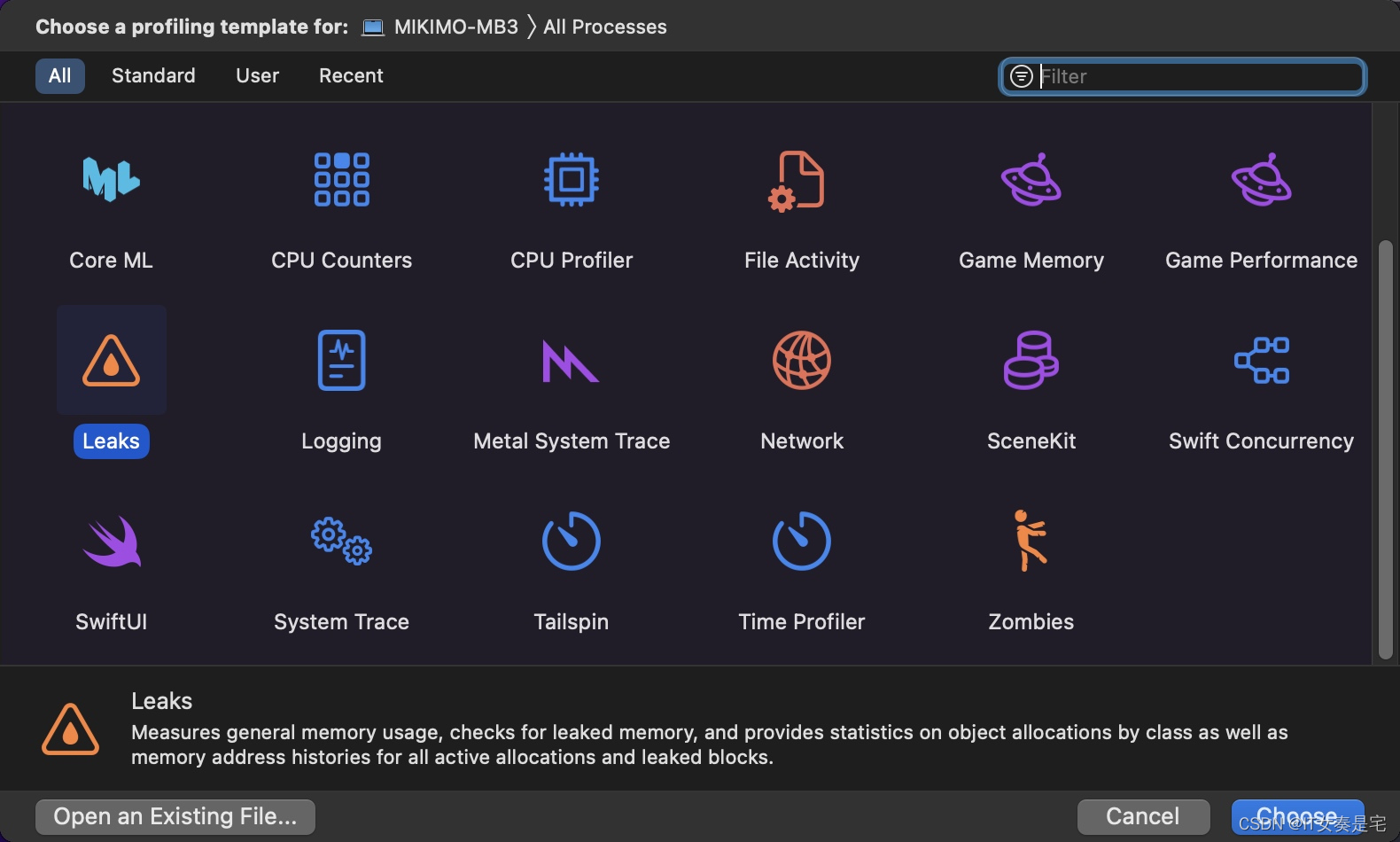Select the System Trace gears icon

click(341, 541)
